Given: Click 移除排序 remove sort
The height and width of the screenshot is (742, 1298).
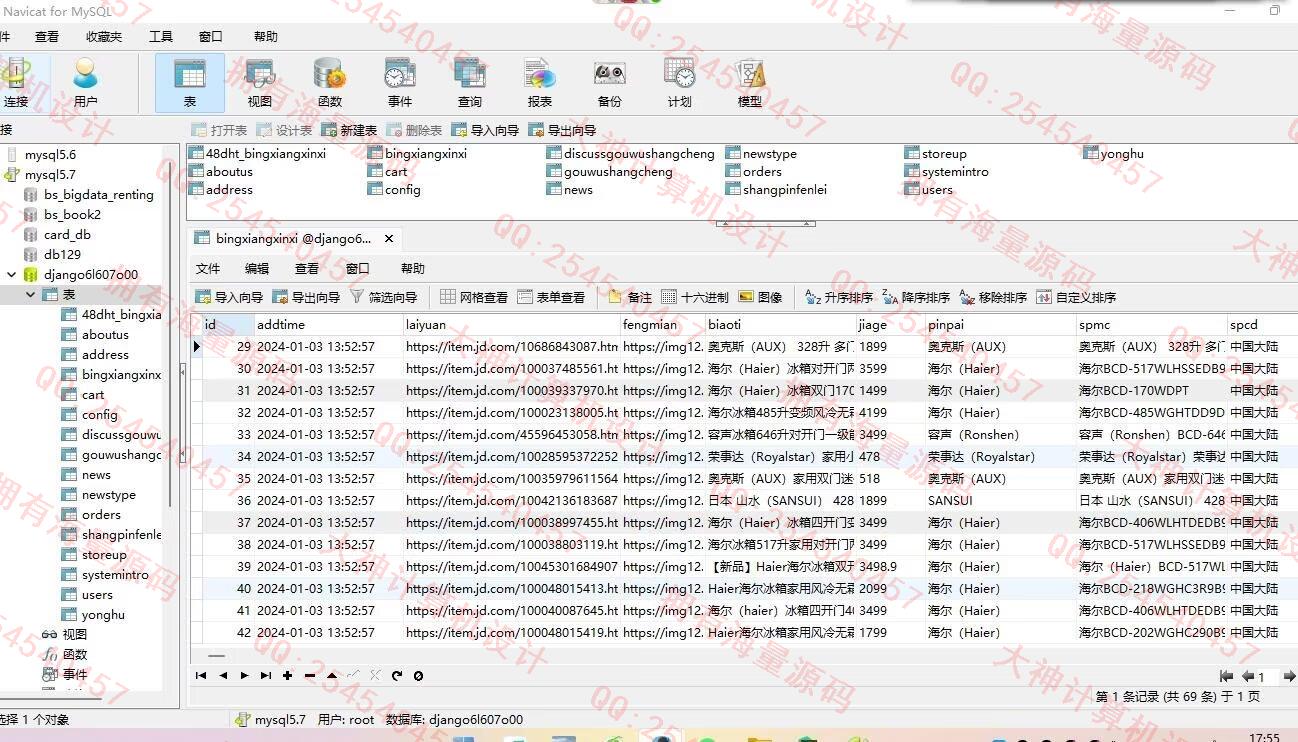Looking at the screenshot, I should [993, 297].
